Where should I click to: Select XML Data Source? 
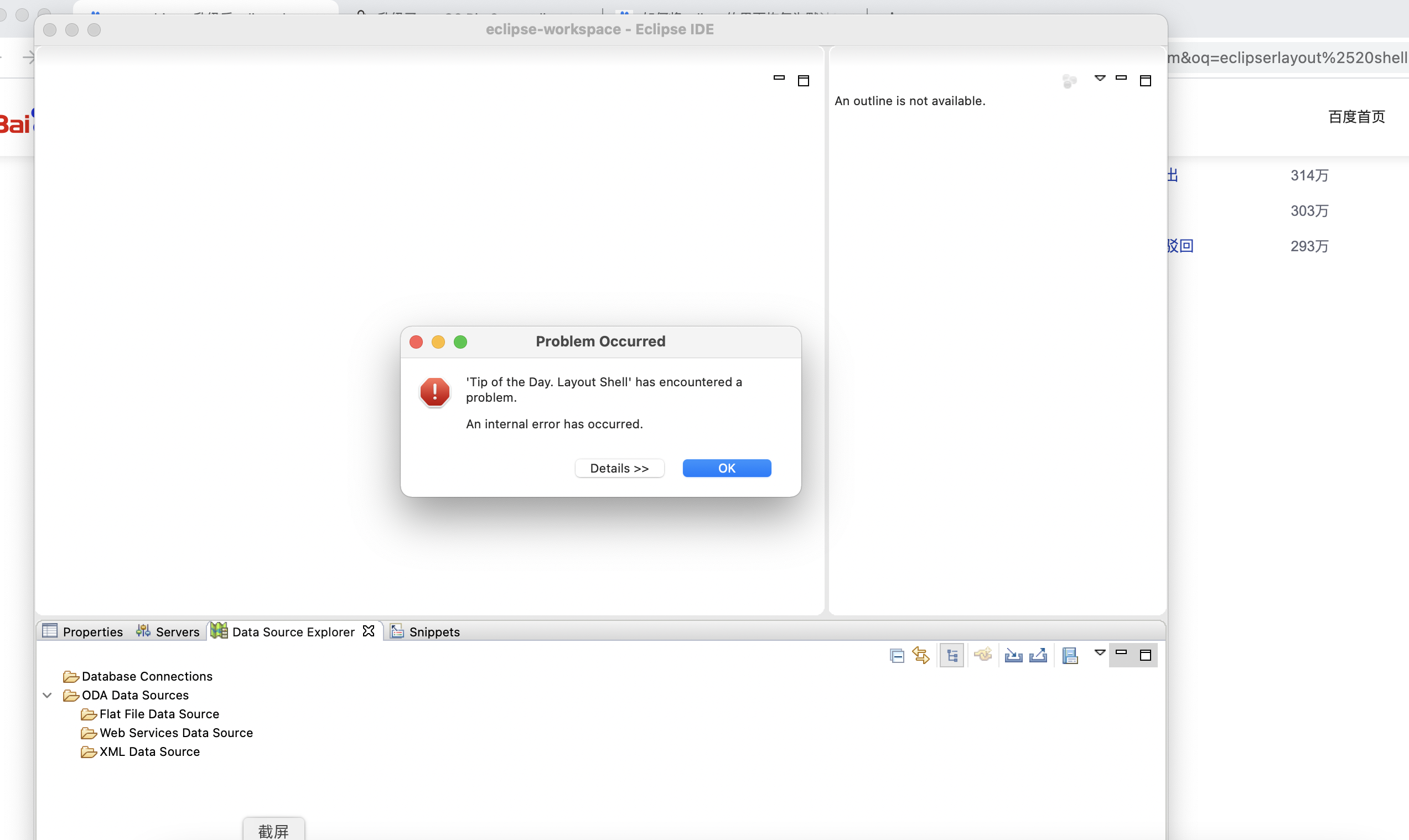tap(141, 751)
